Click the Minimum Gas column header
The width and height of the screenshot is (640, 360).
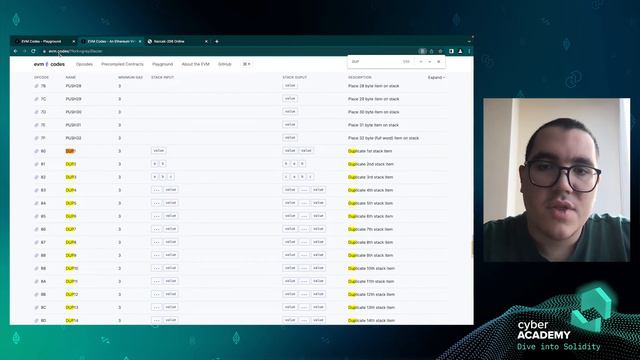131,78
